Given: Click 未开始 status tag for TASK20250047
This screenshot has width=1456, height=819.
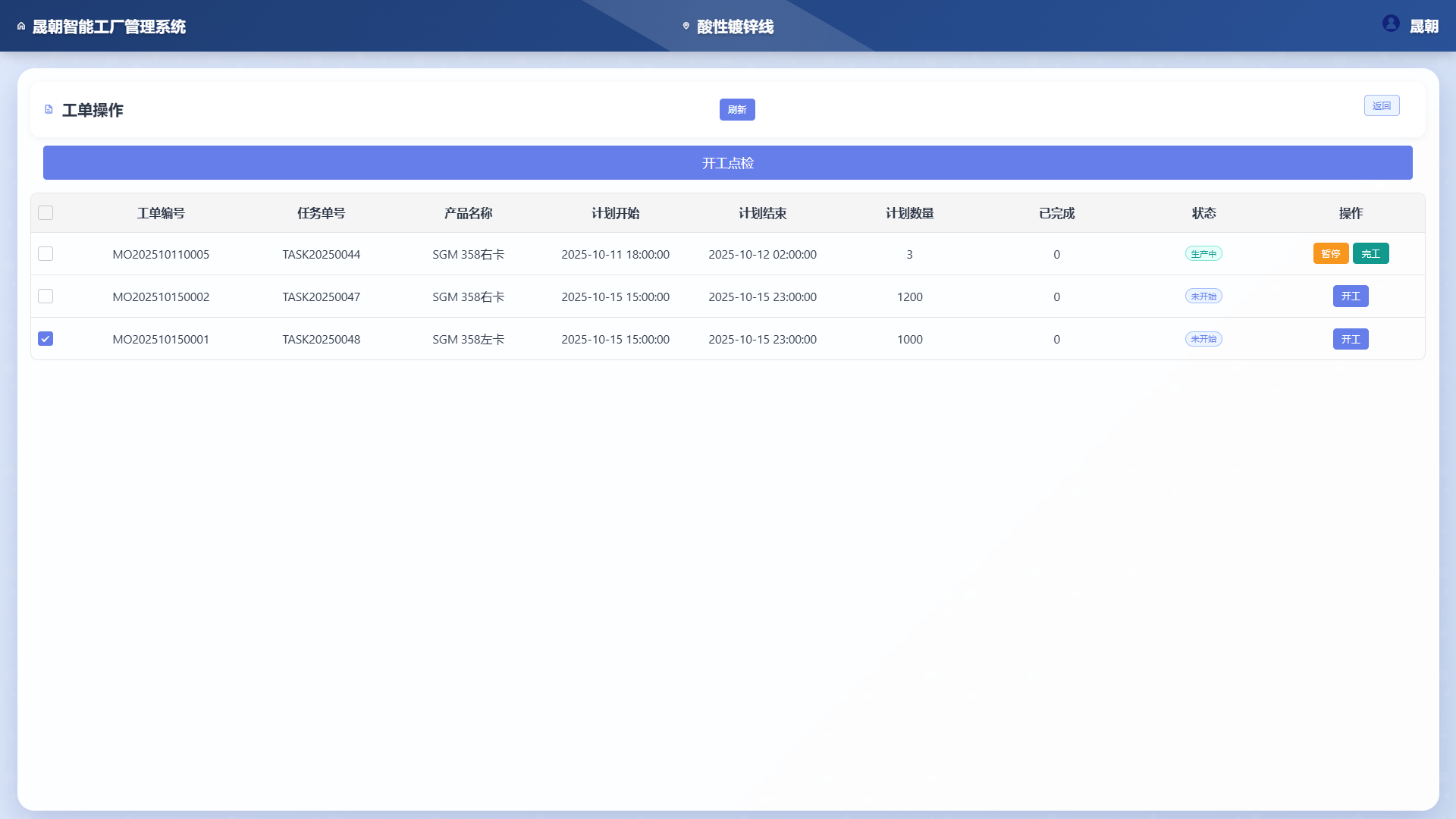Looking at the screenshot, I should tap(1203, 297).
